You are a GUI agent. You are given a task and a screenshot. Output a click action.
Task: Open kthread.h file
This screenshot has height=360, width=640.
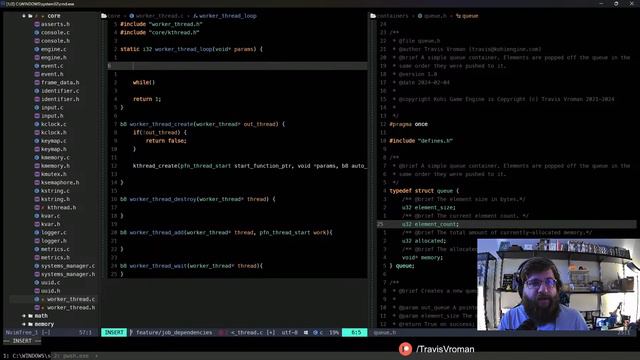point(61,207)
